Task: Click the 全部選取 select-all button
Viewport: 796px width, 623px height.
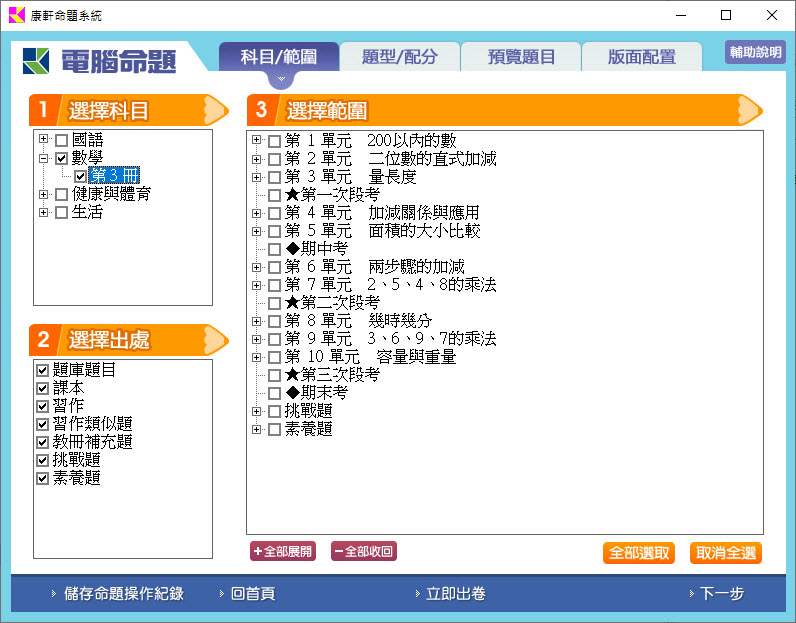Action: (638, 553)
